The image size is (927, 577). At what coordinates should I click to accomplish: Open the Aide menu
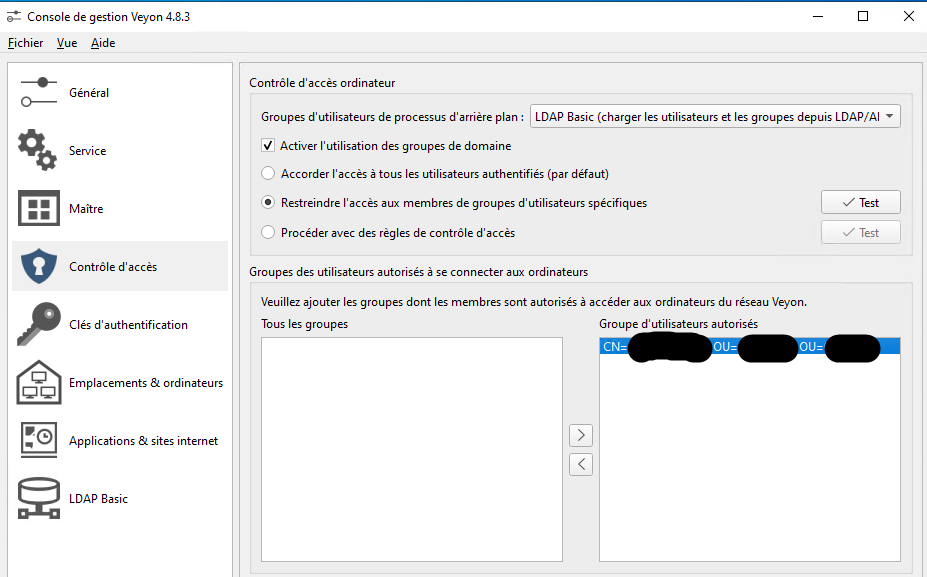[103, 43]
